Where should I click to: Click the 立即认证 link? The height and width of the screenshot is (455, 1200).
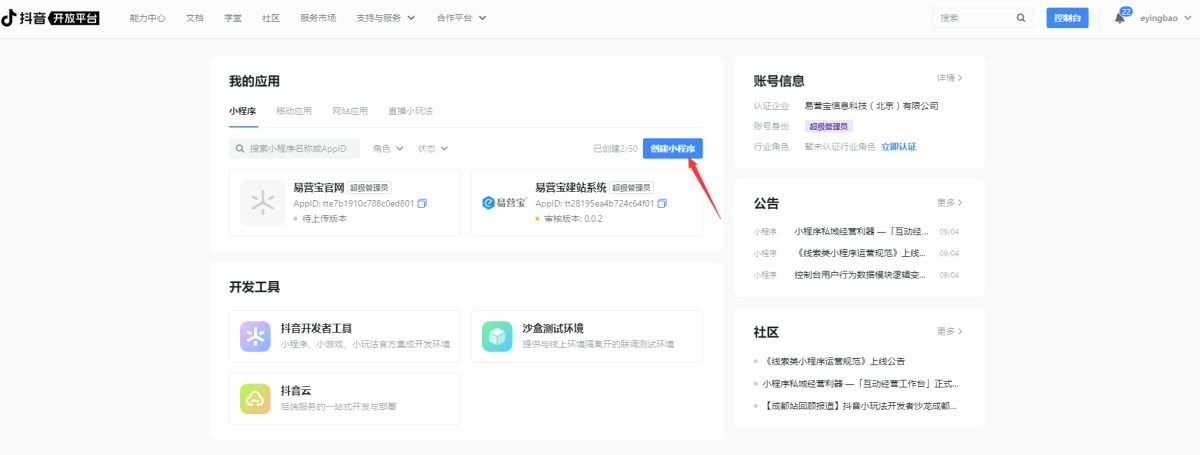tap(898, 147)
